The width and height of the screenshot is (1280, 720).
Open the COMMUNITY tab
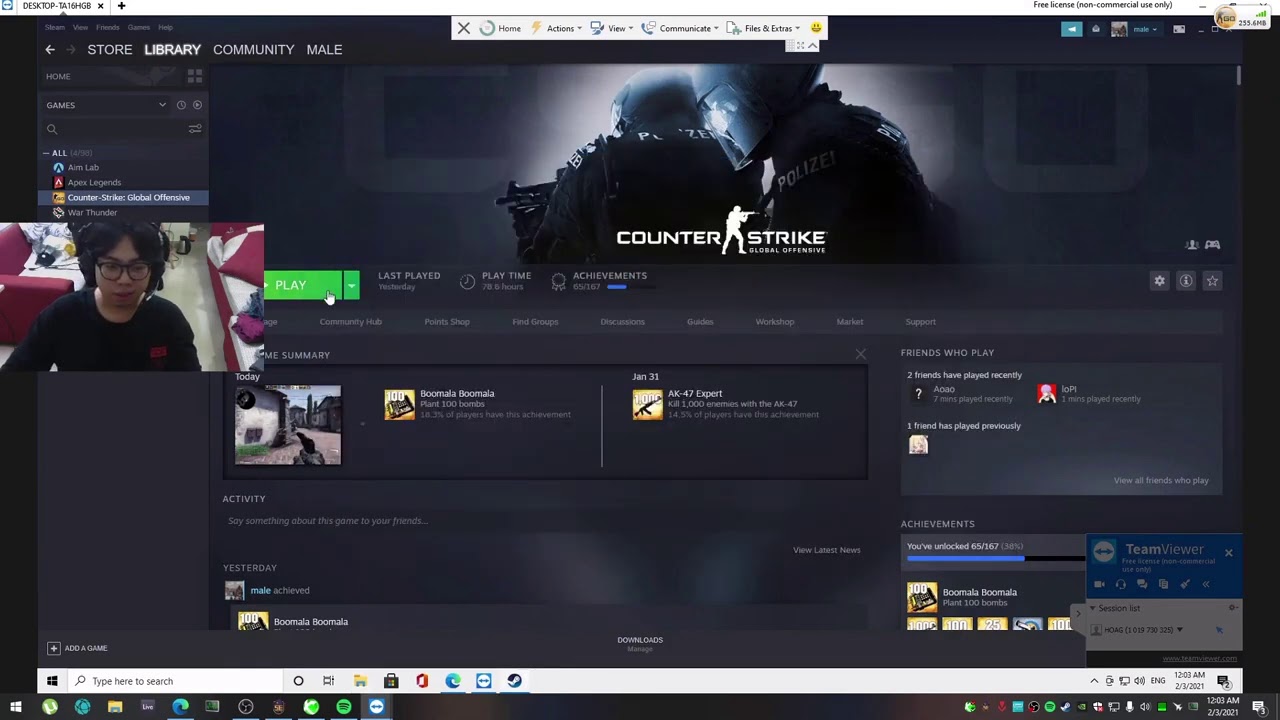(x=254, y=50)
